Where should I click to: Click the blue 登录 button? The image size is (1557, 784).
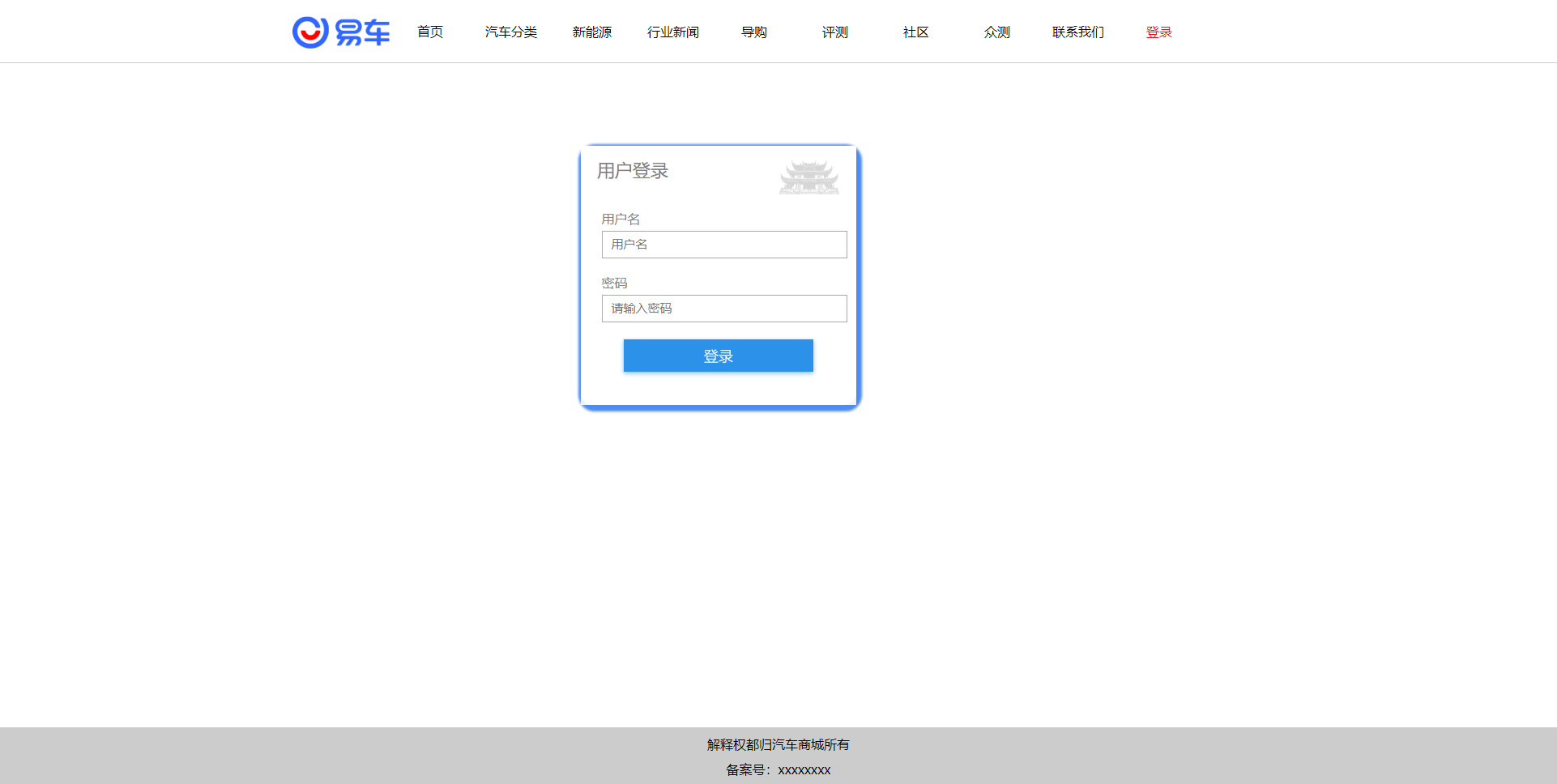tap(719, 356)
